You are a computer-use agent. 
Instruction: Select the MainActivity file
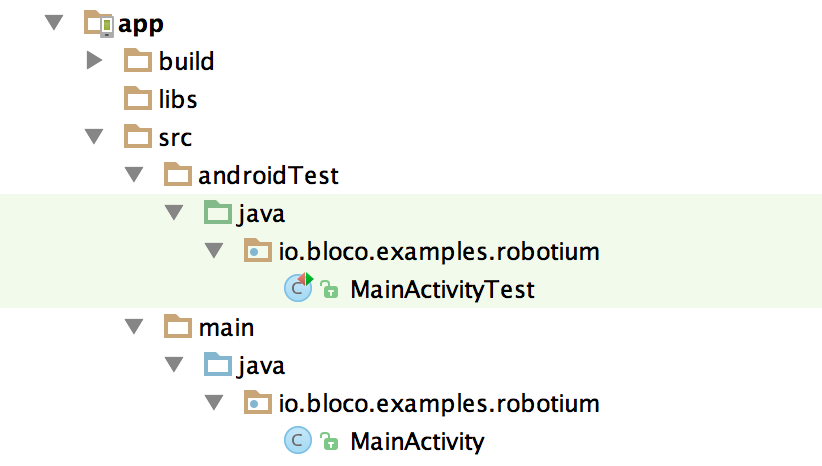(417, 441)
